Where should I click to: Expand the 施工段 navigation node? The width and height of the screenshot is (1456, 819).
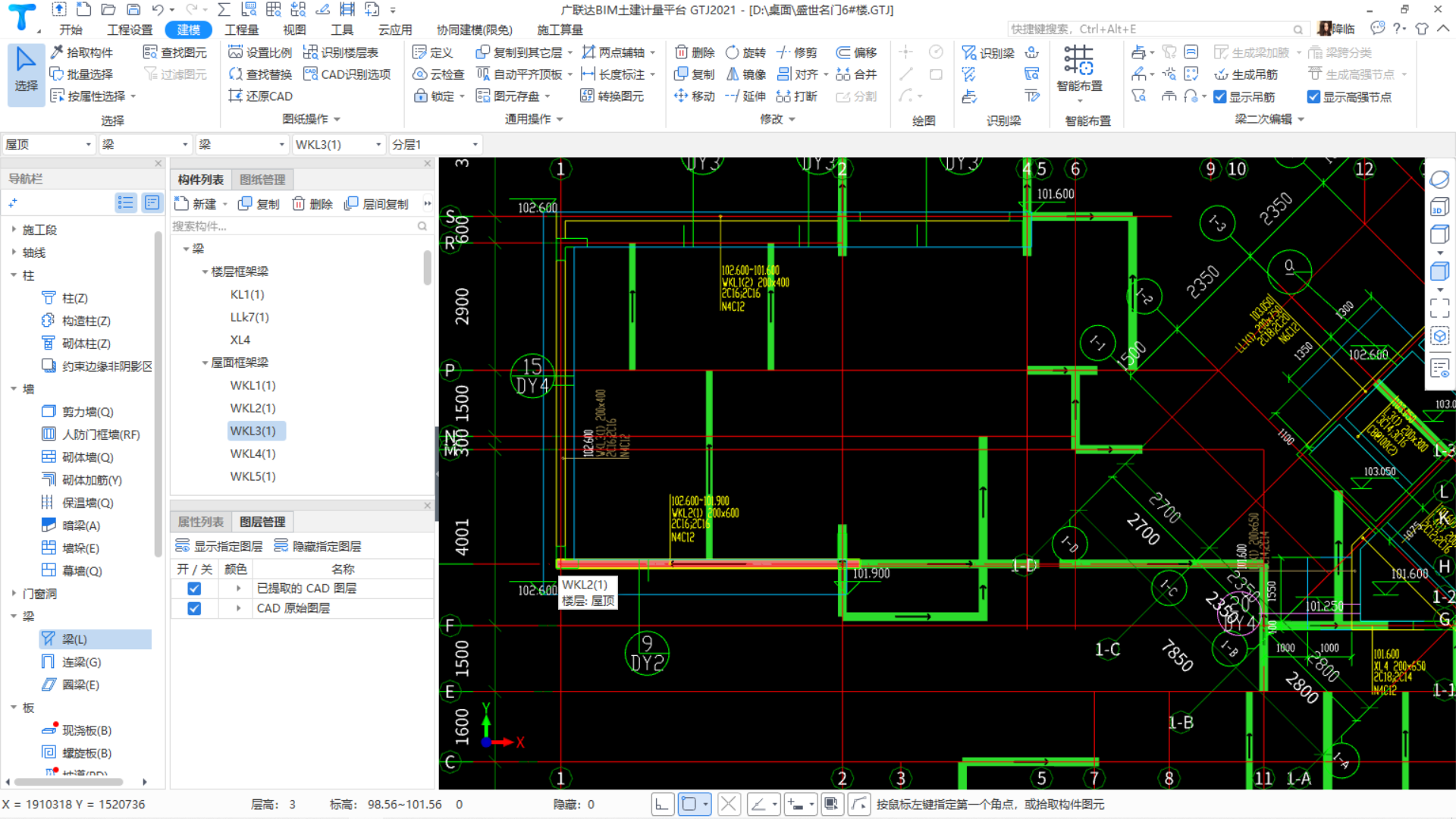tap(14, 230)
